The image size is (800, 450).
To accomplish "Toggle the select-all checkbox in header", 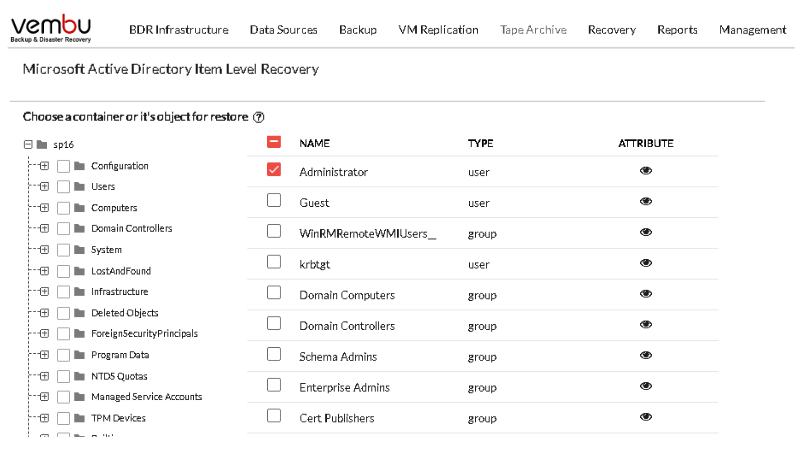I will (274, 142).
